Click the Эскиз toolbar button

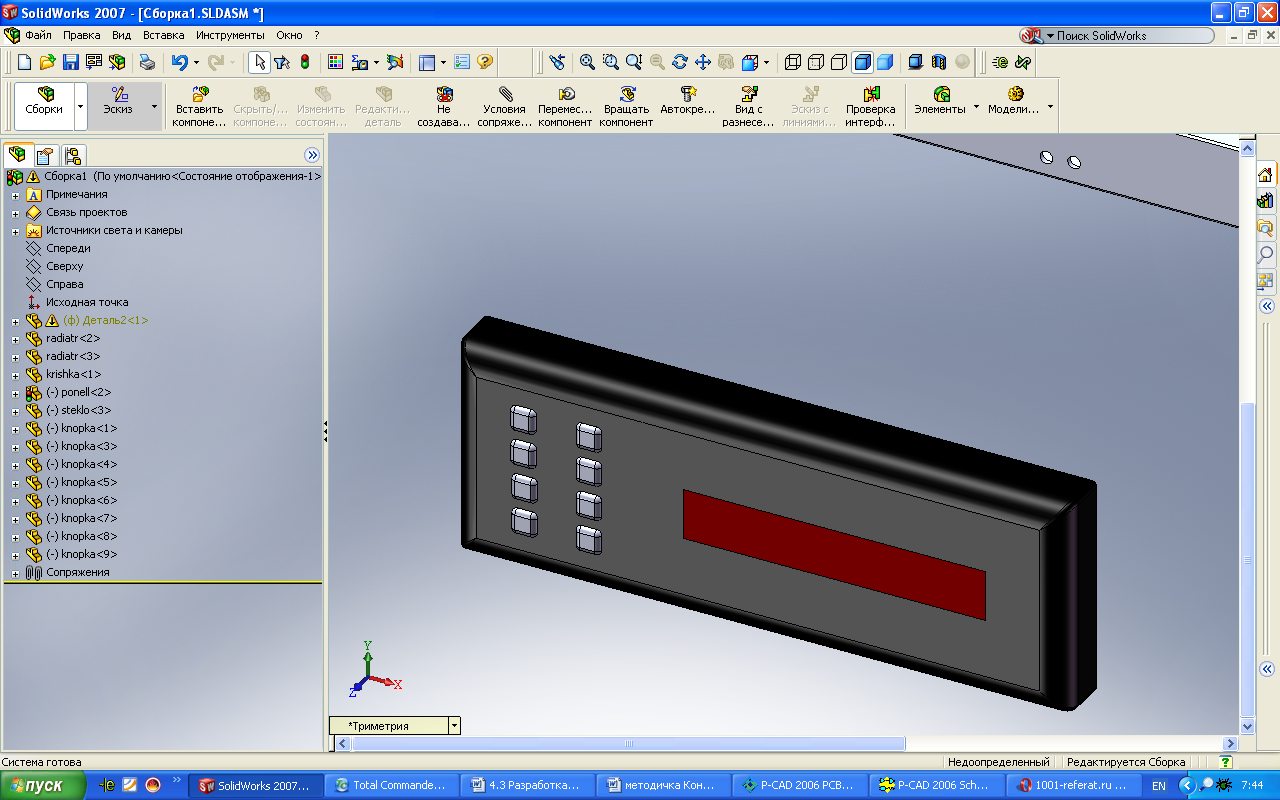[118, 106]
